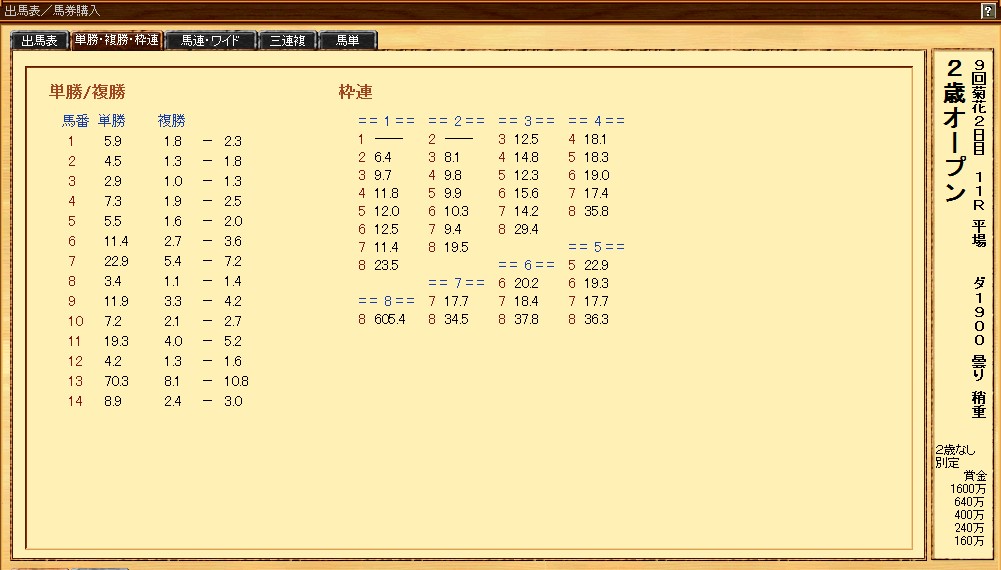The width and height of the screenshot is (1001, 570).
Task: Click the == 2 == bracket header
Action: 456,121
